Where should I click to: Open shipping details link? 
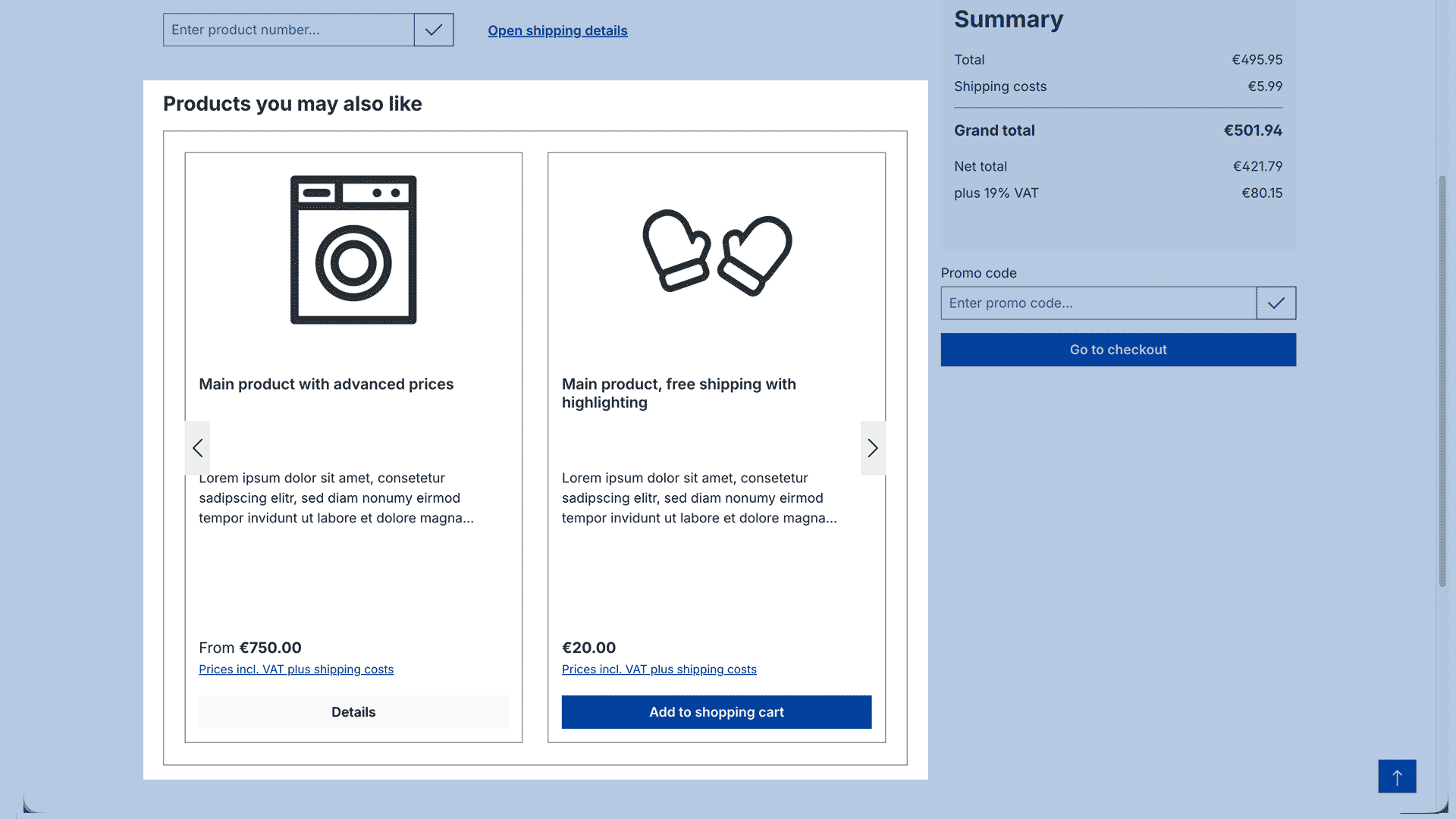557,30
